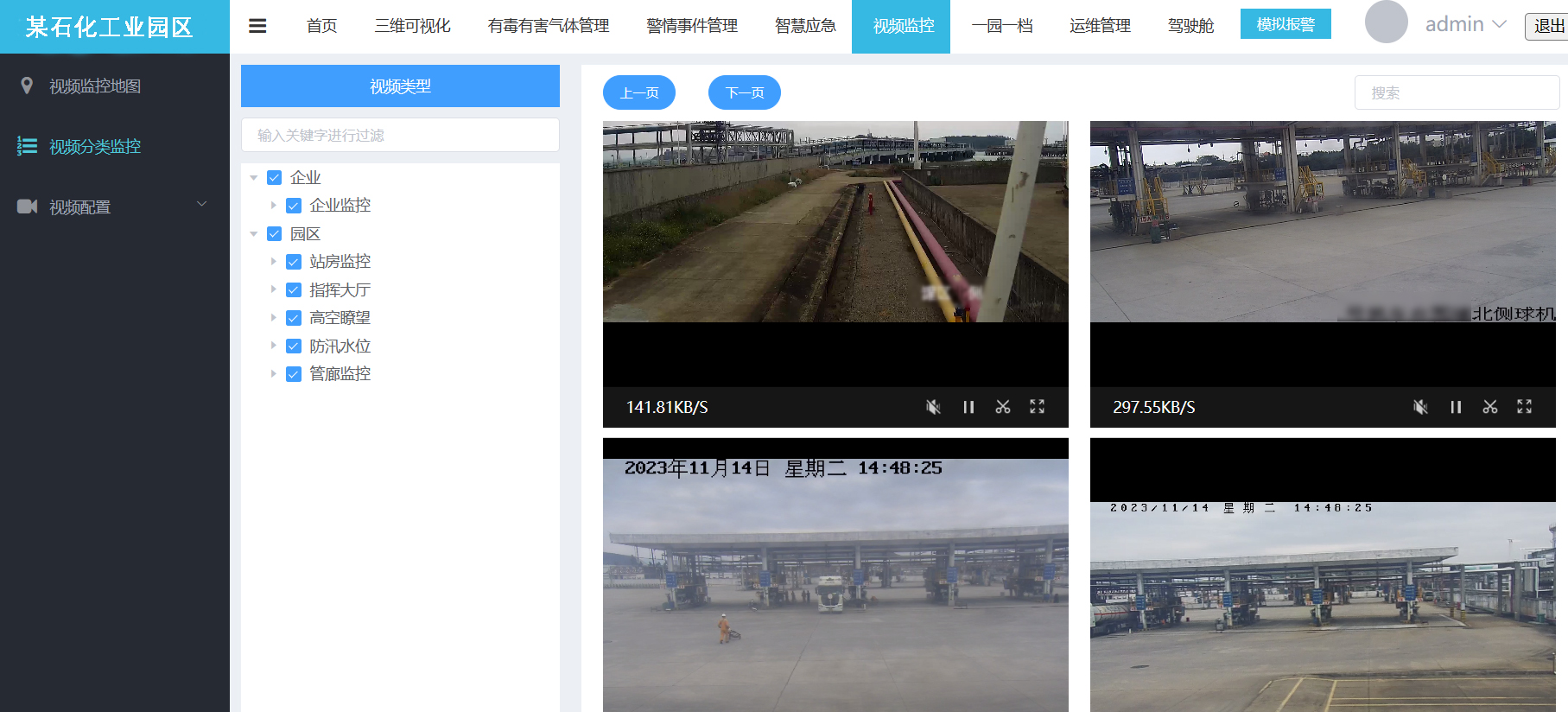1568x712 pixels.
Task: Click the 下一页 button
Action: click(x=744, y=92)
